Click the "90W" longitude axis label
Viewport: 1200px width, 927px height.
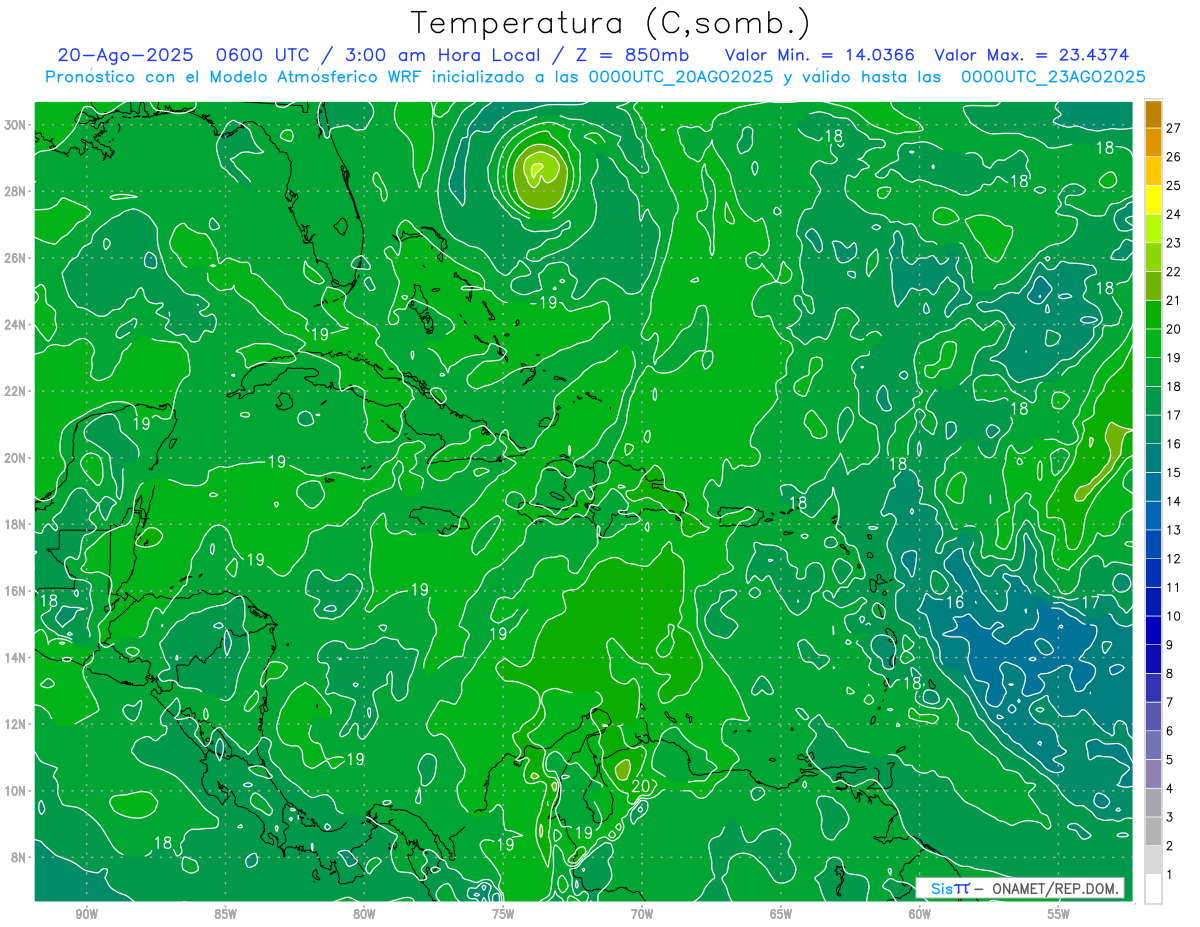(x=87, y=914)
